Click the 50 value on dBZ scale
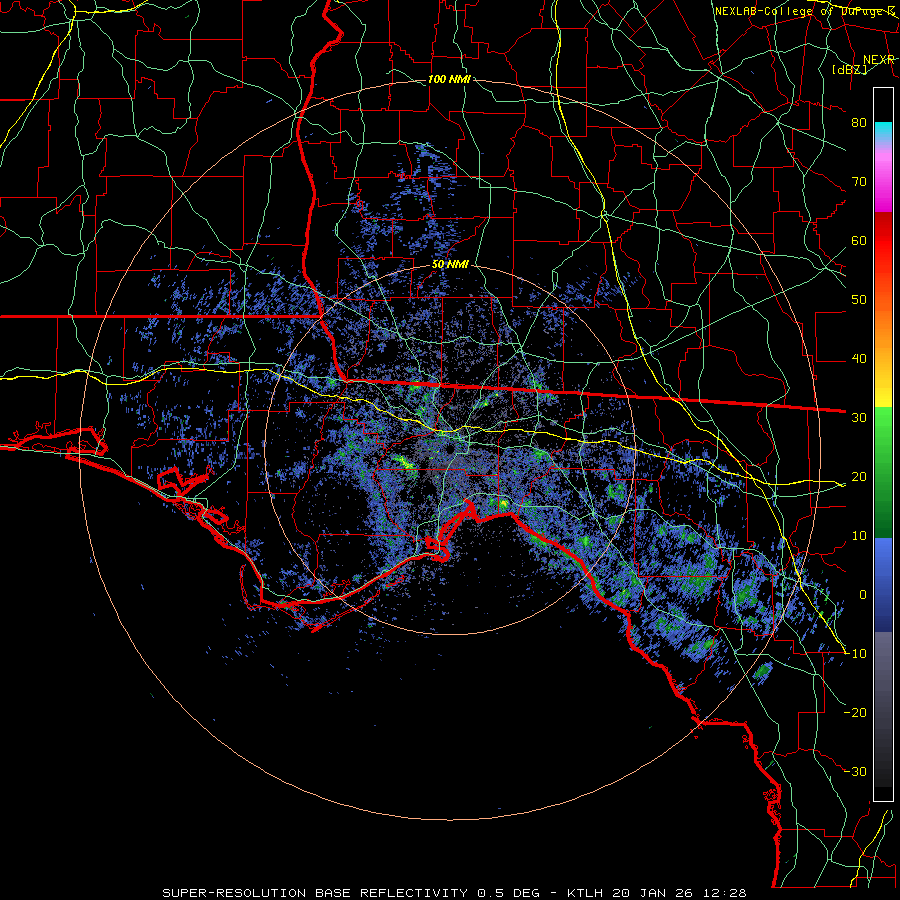The height and width of the screenshot is (900, 900). point(859,300)
